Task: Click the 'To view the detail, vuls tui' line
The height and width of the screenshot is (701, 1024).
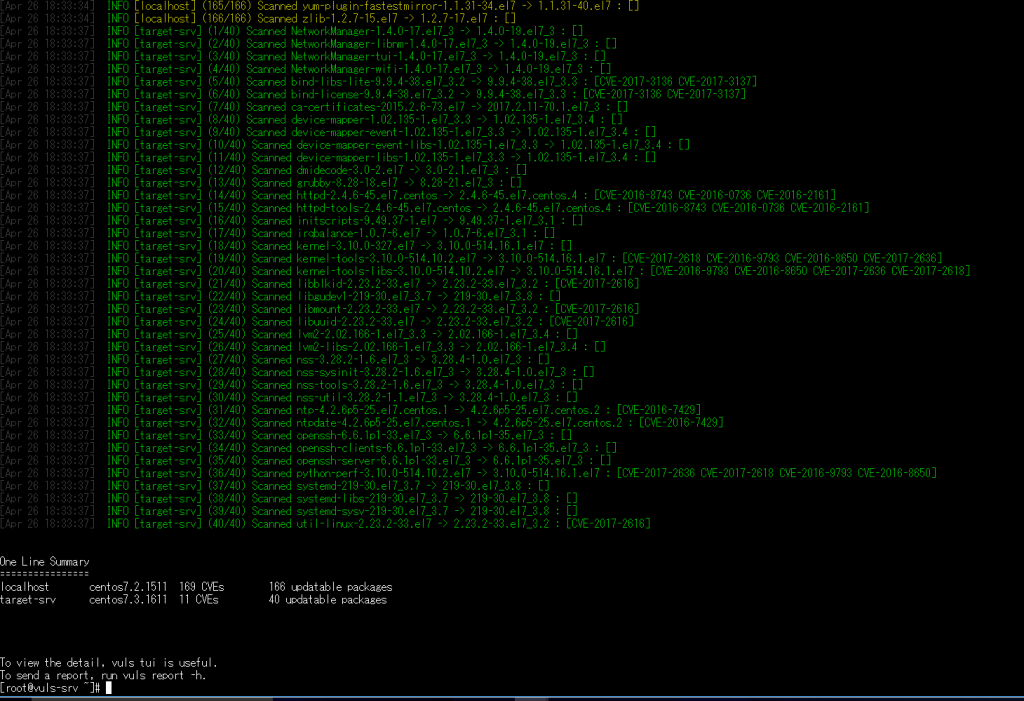Action: click(108, 663)
